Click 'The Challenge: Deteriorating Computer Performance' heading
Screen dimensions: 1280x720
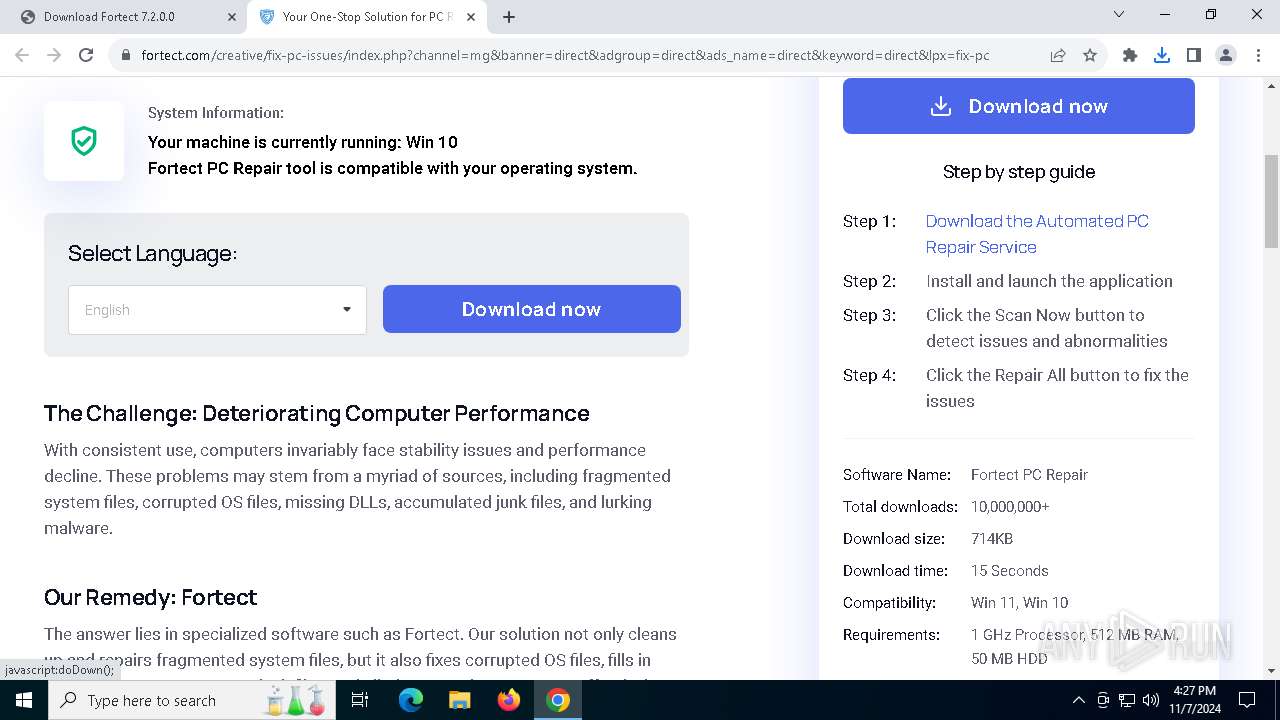[317, 413]
